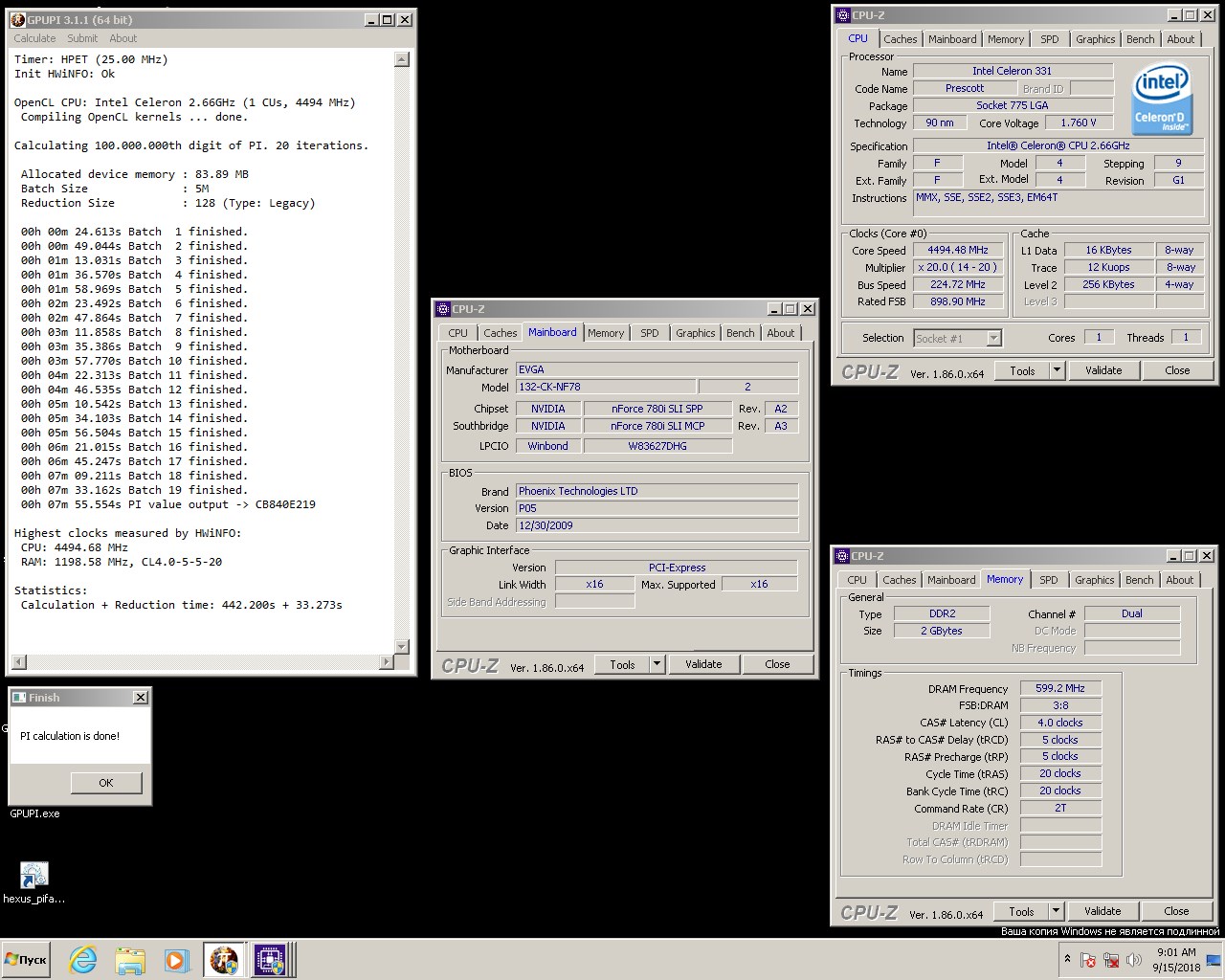The height and width of the screenshot is (980, 1225).
Task: Expand Tools arrow in CPU tab CPU-Z window
Action: pos(1057,370)
